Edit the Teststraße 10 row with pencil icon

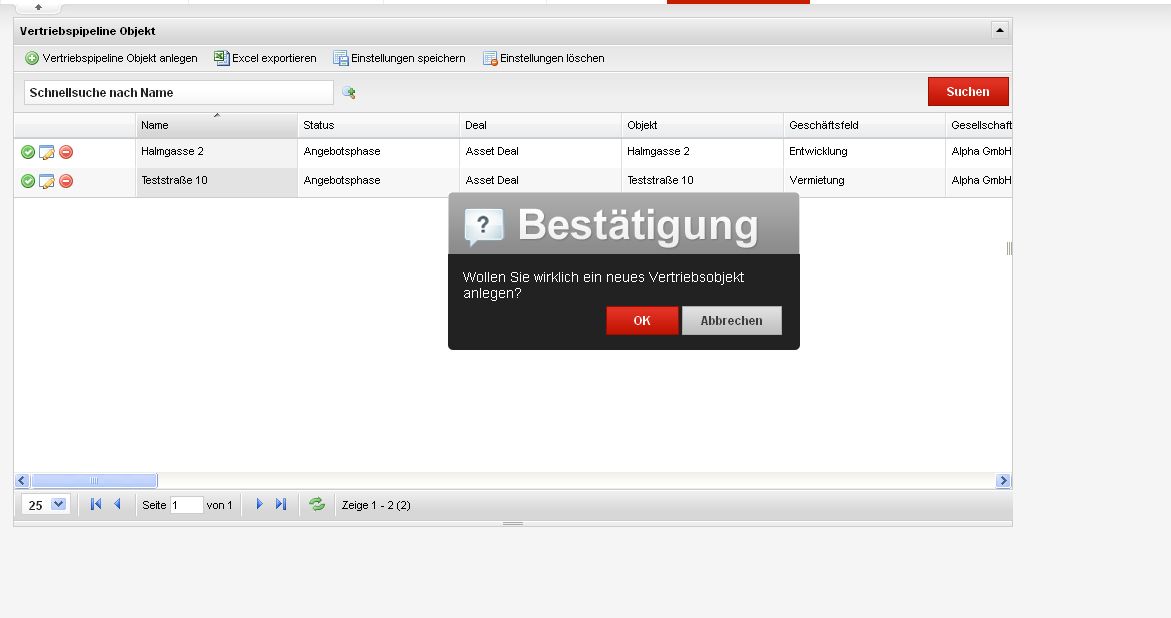click(46, 181)
